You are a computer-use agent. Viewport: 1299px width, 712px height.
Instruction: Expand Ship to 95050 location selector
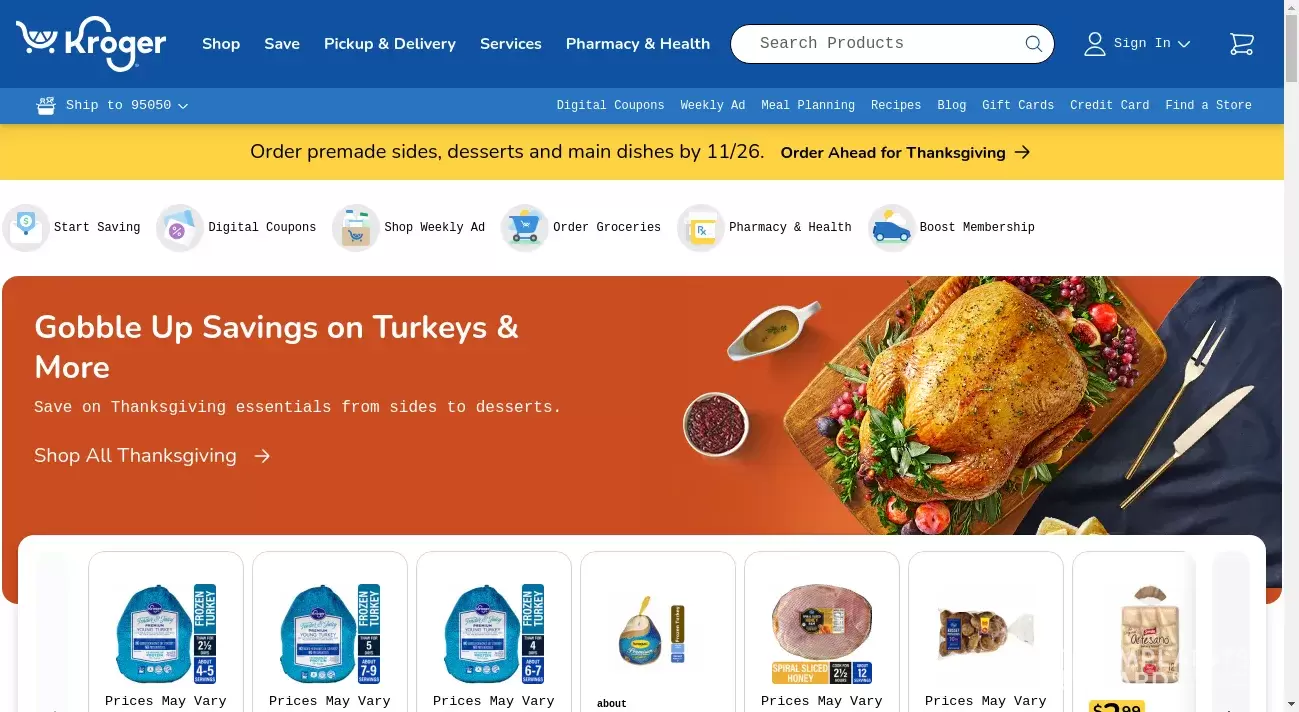tap(112, 105)
